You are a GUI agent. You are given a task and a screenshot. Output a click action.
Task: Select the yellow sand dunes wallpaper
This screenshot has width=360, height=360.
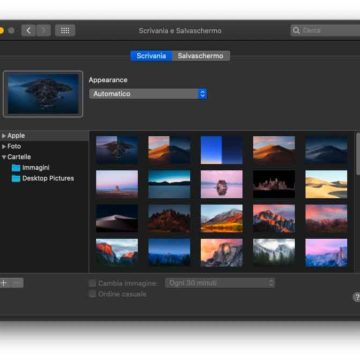(326, 184)
